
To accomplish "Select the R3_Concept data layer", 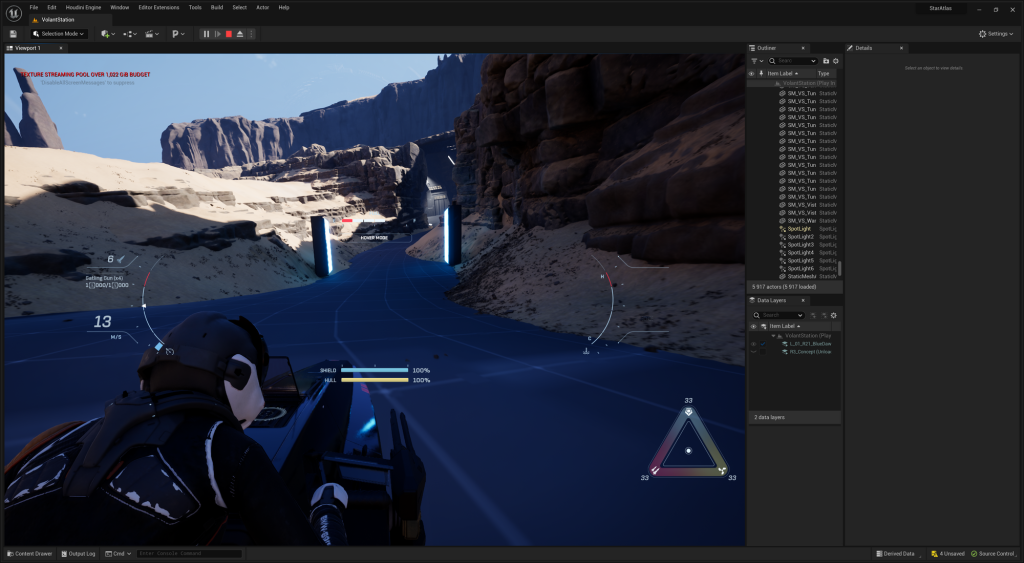I will 810,352.
